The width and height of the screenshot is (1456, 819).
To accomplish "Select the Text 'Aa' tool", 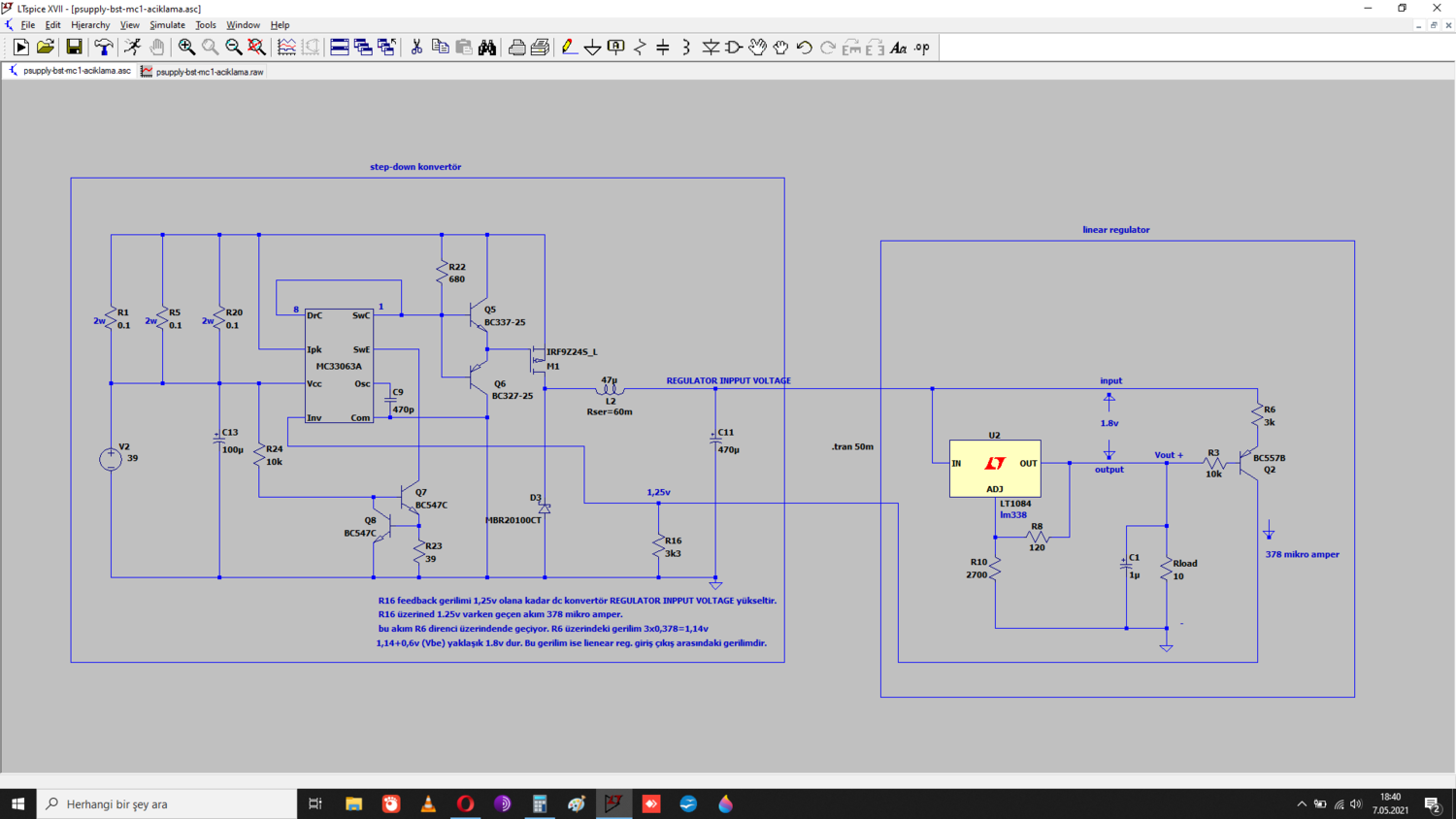I will (x=899, y=48).
